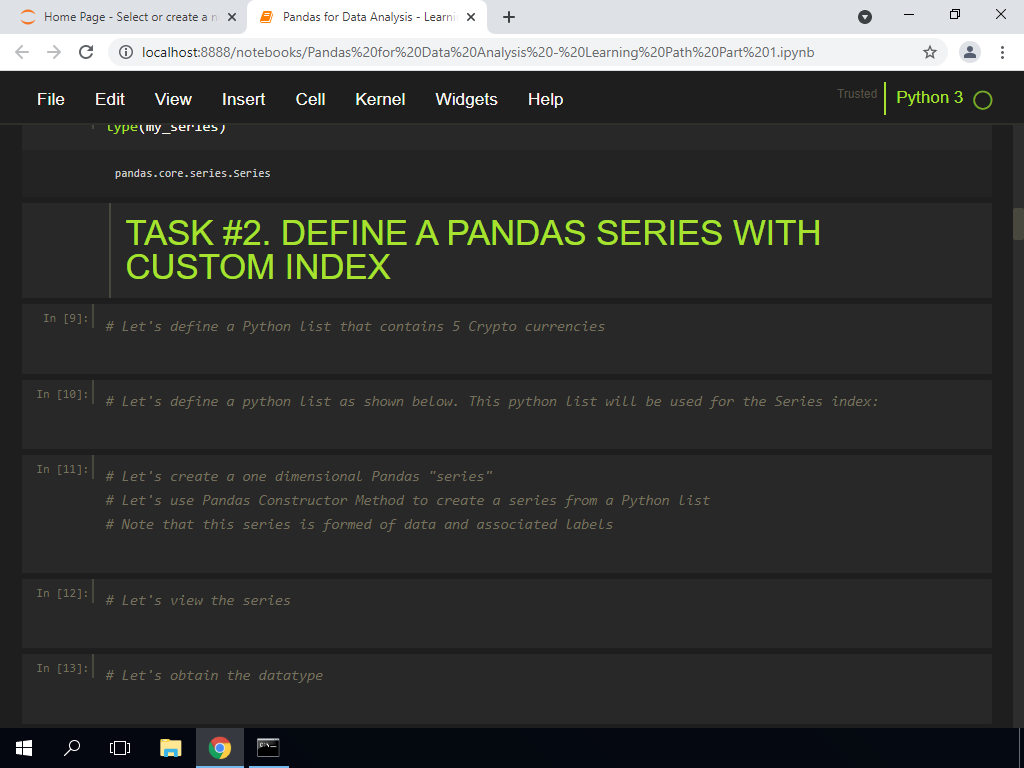Click the Trusted notebook status
Screen dimensions: 1024x768
coord(857,92)
